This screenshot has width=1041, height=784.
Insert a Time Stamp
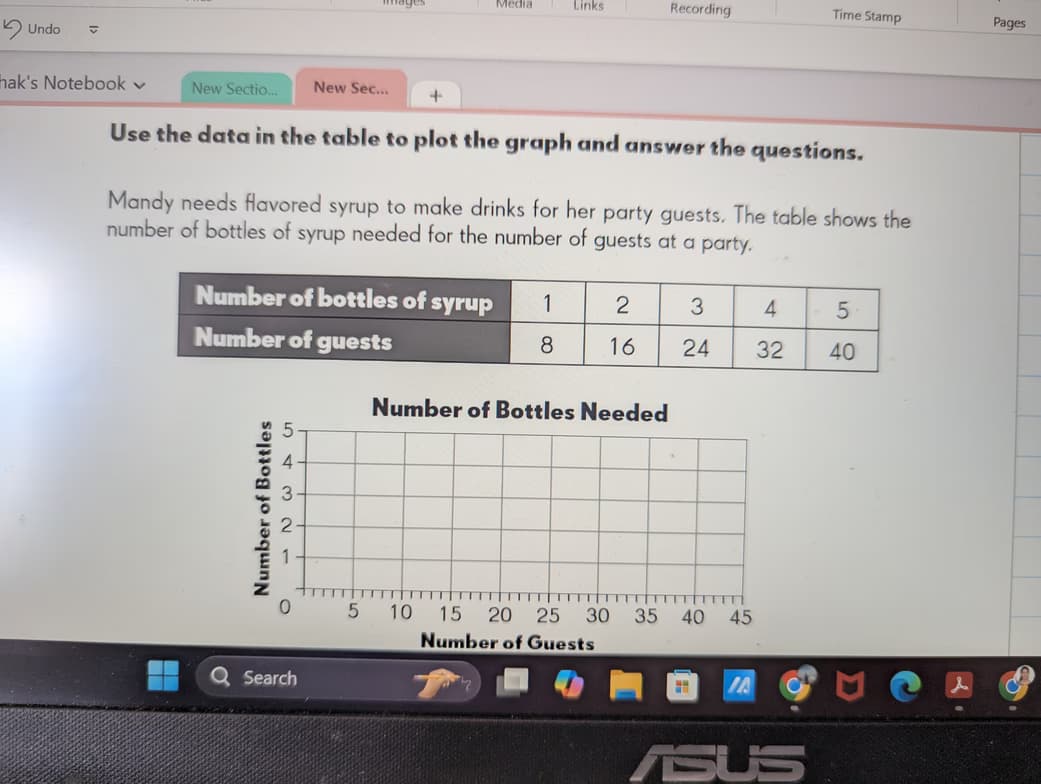(866, 16)
